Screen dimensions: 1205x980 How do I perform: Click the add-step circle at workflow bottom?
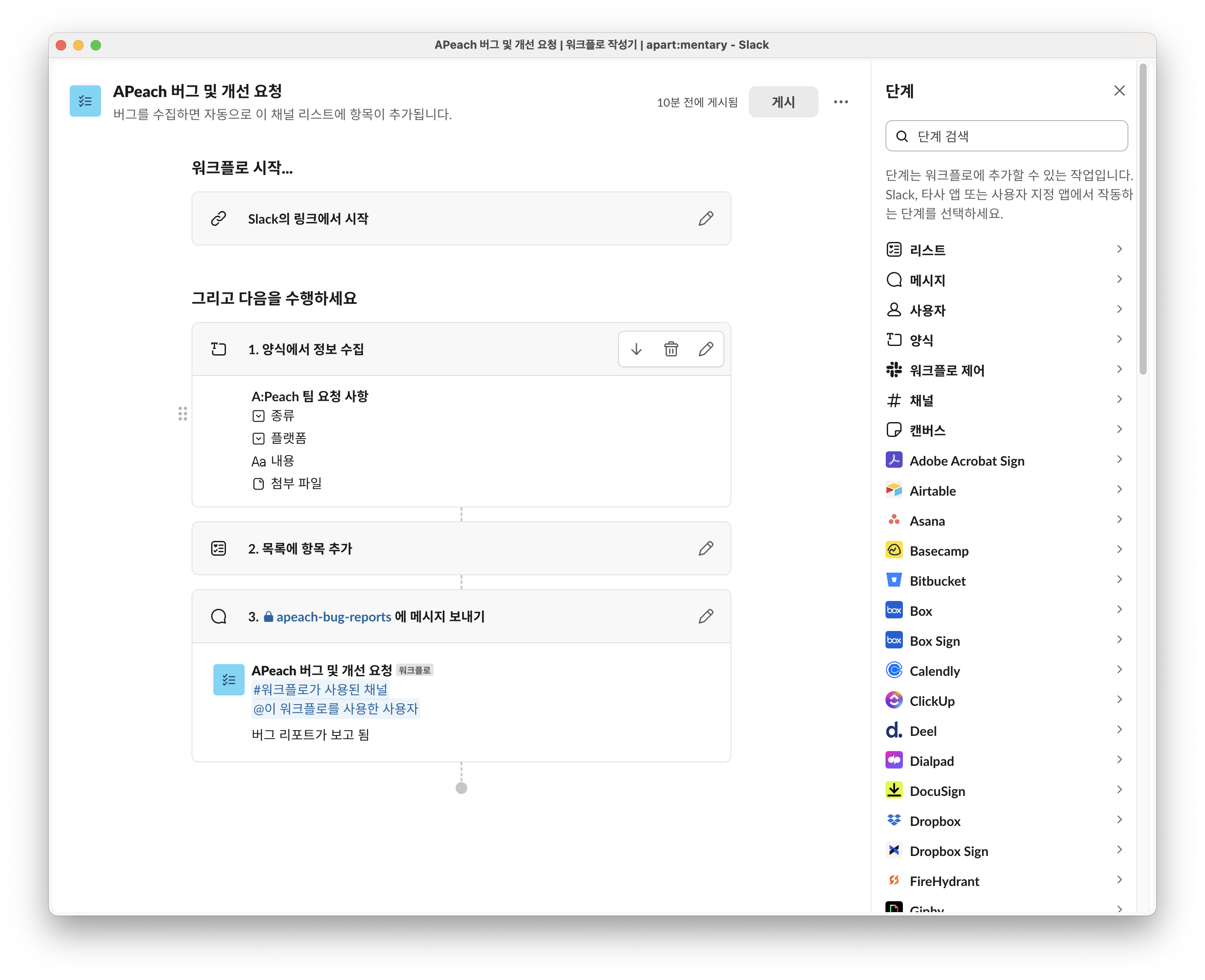[x=461, y=788]
